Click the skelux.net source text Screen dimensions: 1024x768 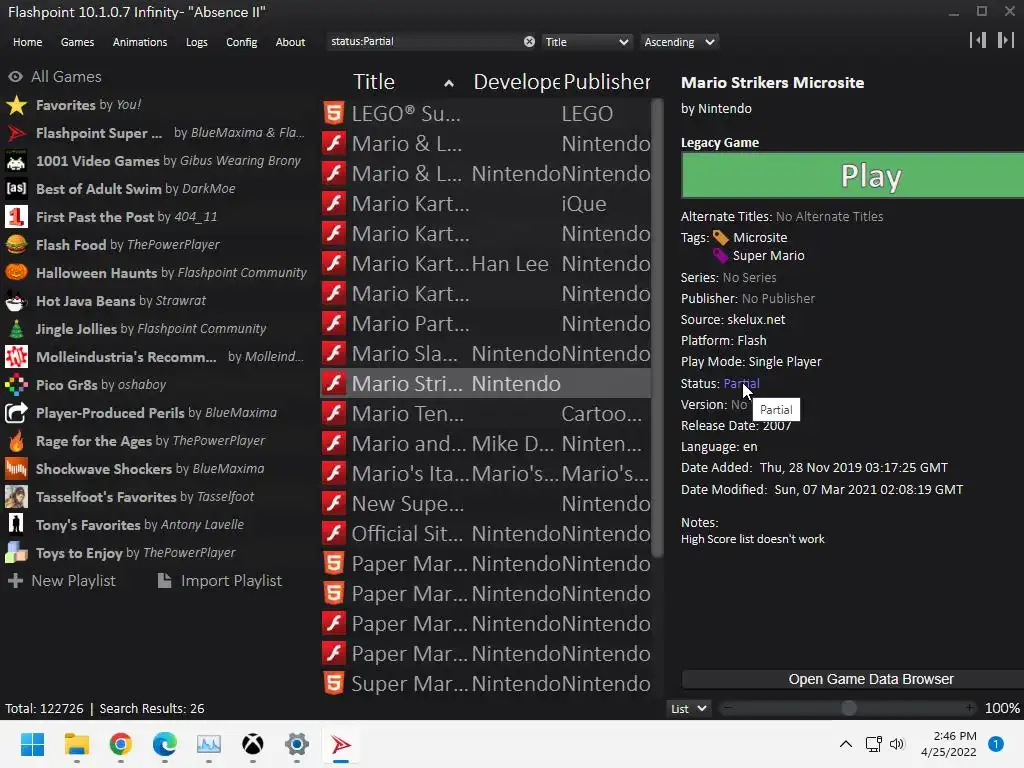click(756, 319)
